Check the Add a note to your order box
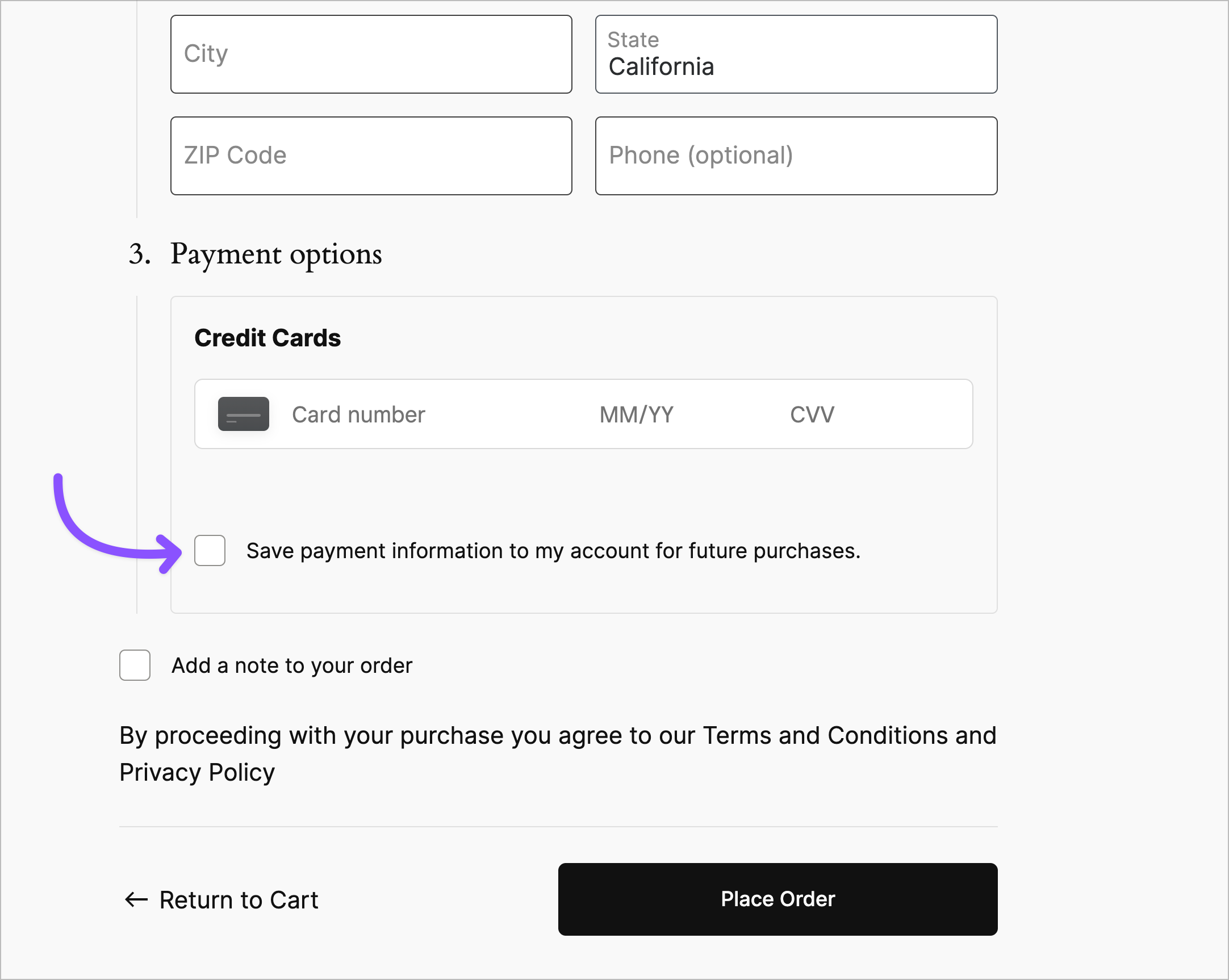 click(135, 665)
